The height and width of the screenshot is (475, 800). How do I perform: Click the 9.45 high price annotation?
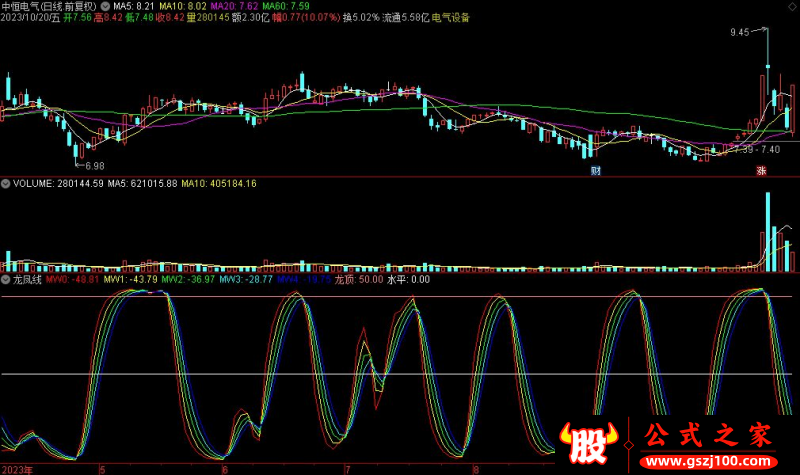tap(739, 32)
